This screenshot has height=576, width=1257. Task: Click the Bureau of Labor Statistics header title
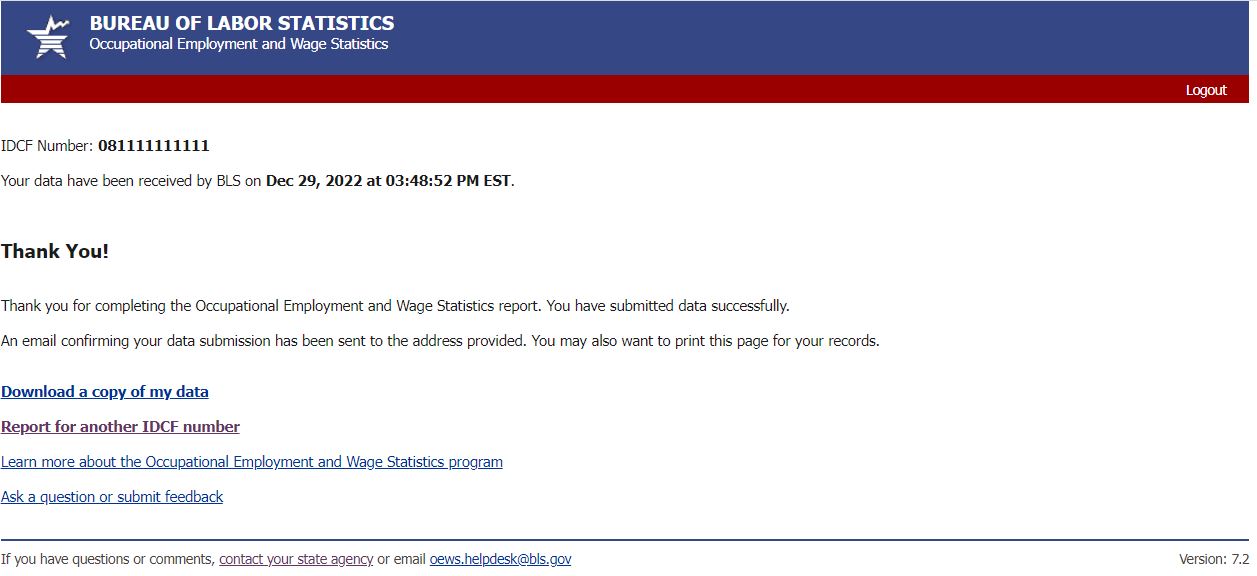coord(241,23)
